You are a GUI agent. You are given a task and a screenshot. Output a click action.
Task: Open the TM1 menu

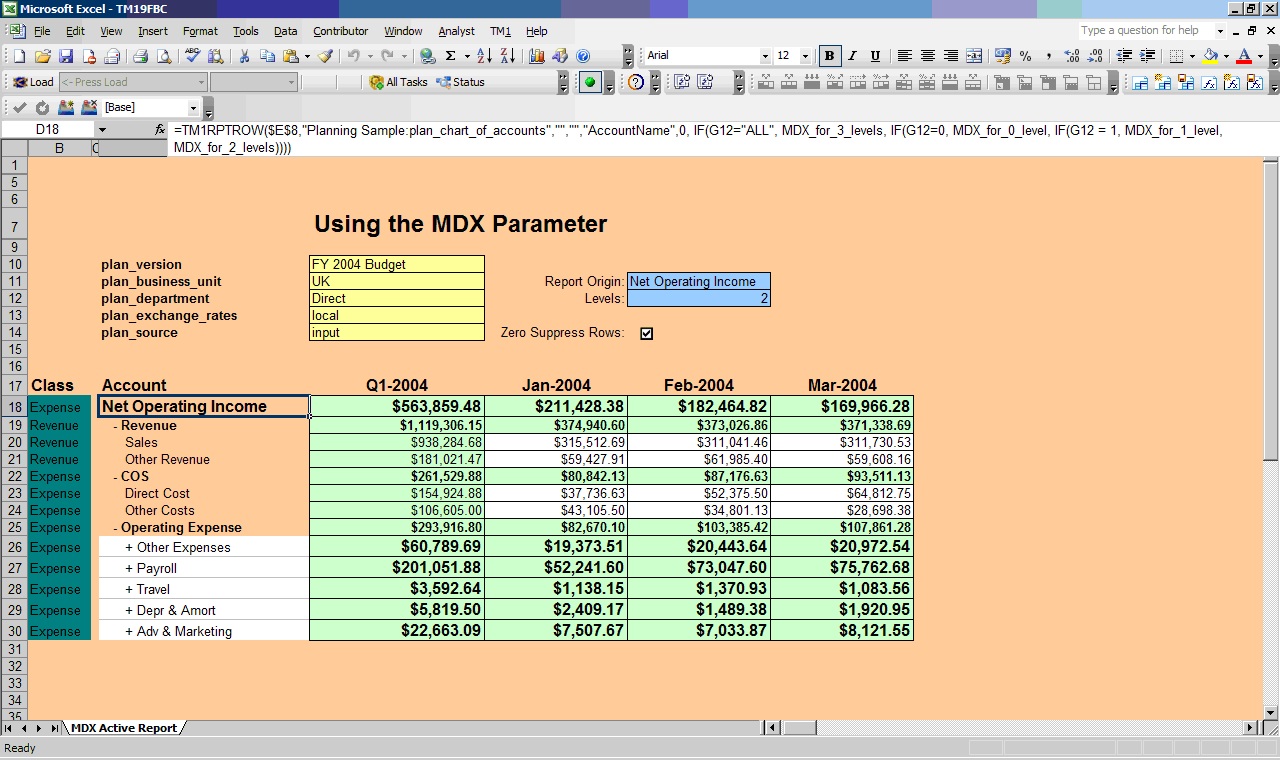500,31
